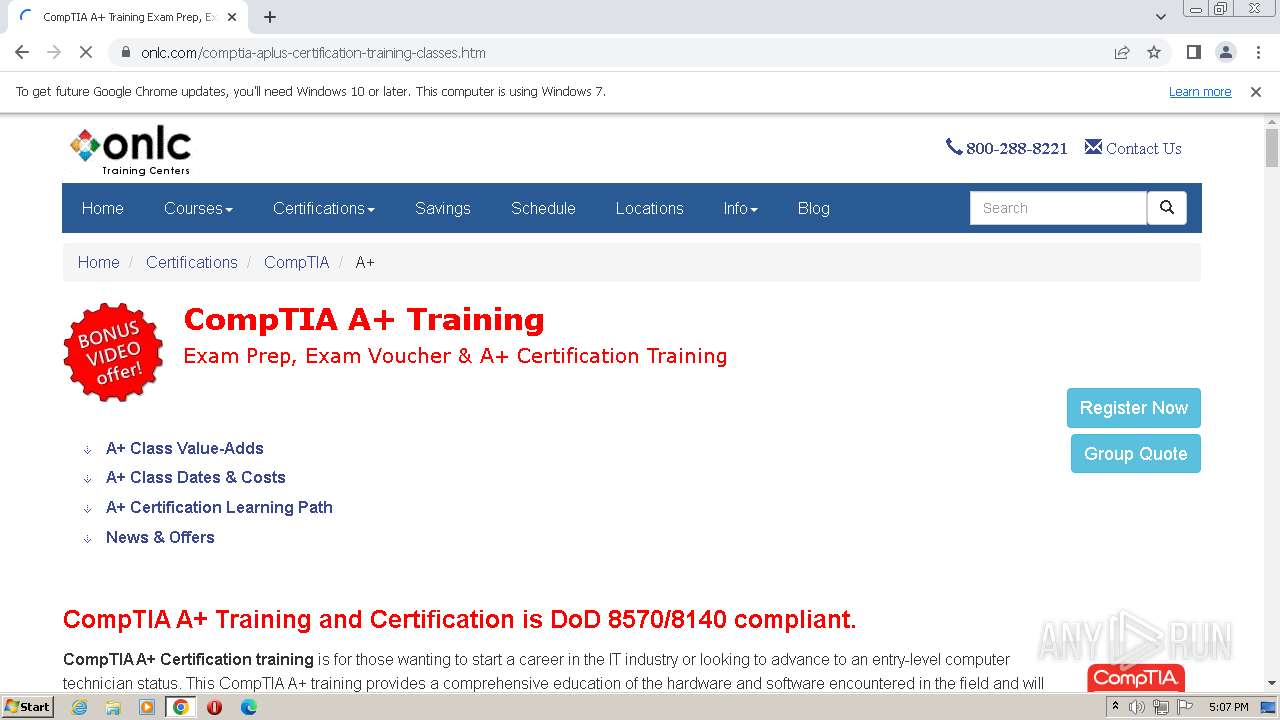The image size is (1280, 720).
Task: Click the Bonus Video offer badge
Action: tap(113, 352)
